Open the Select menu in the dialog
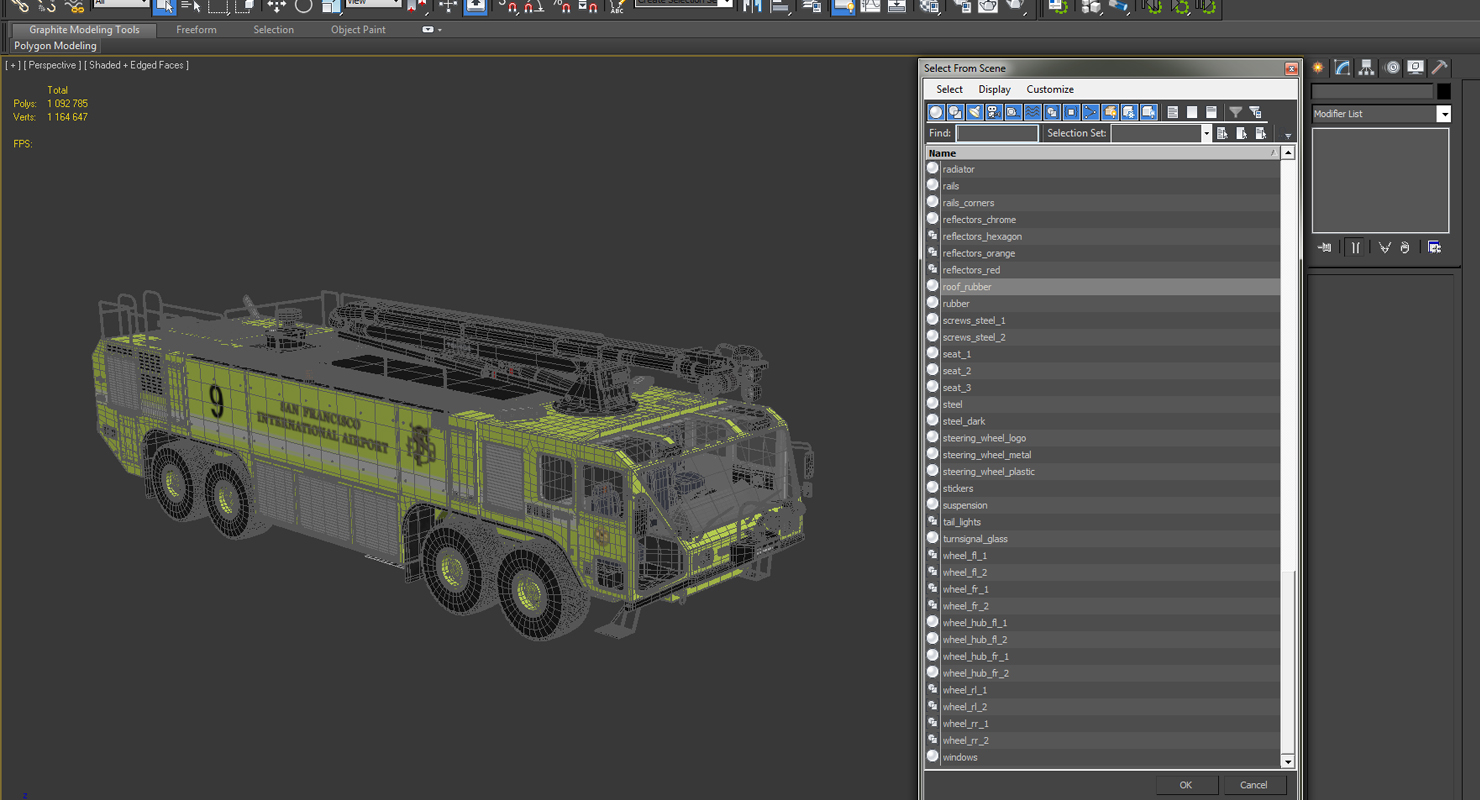 tap(949, 89)
